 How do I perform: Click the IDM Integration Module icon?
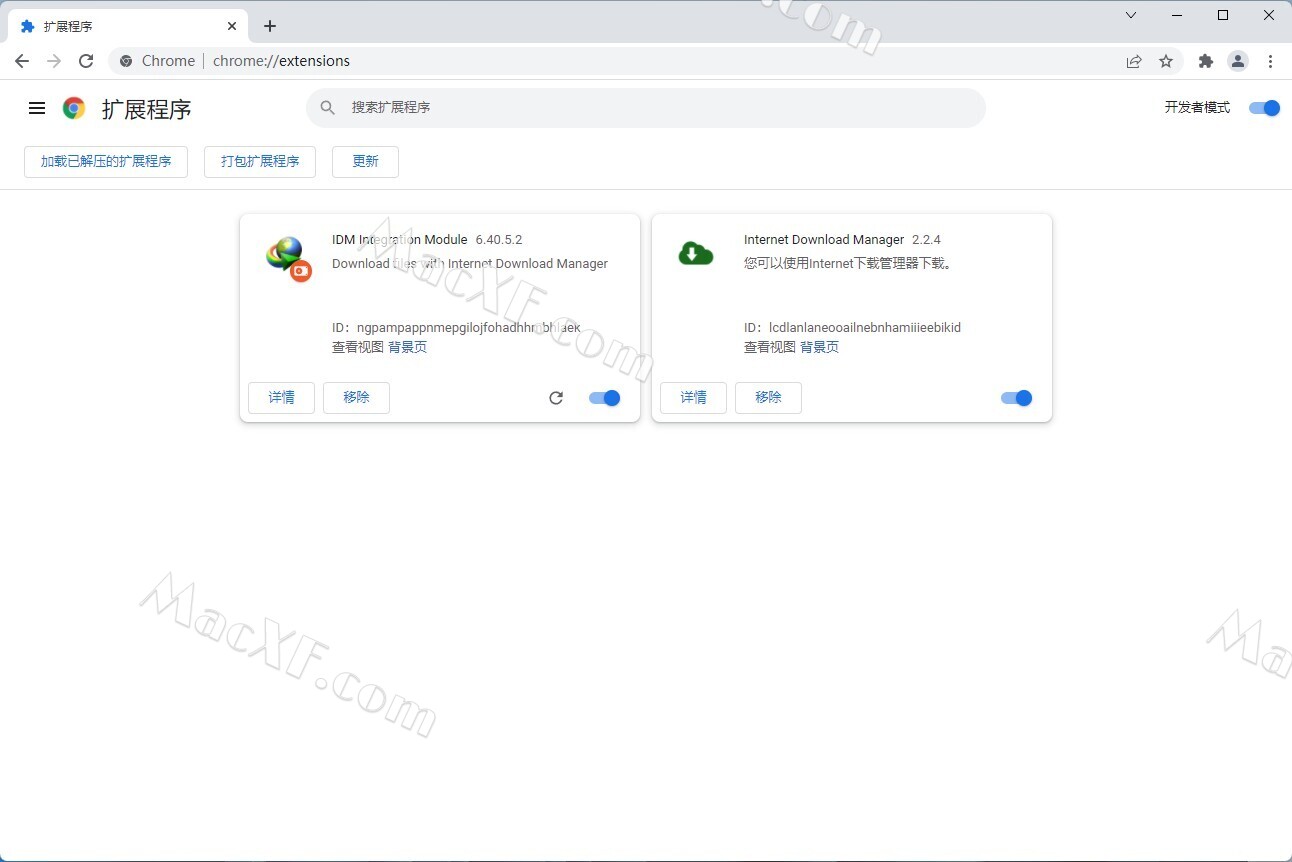click(289, 258)
